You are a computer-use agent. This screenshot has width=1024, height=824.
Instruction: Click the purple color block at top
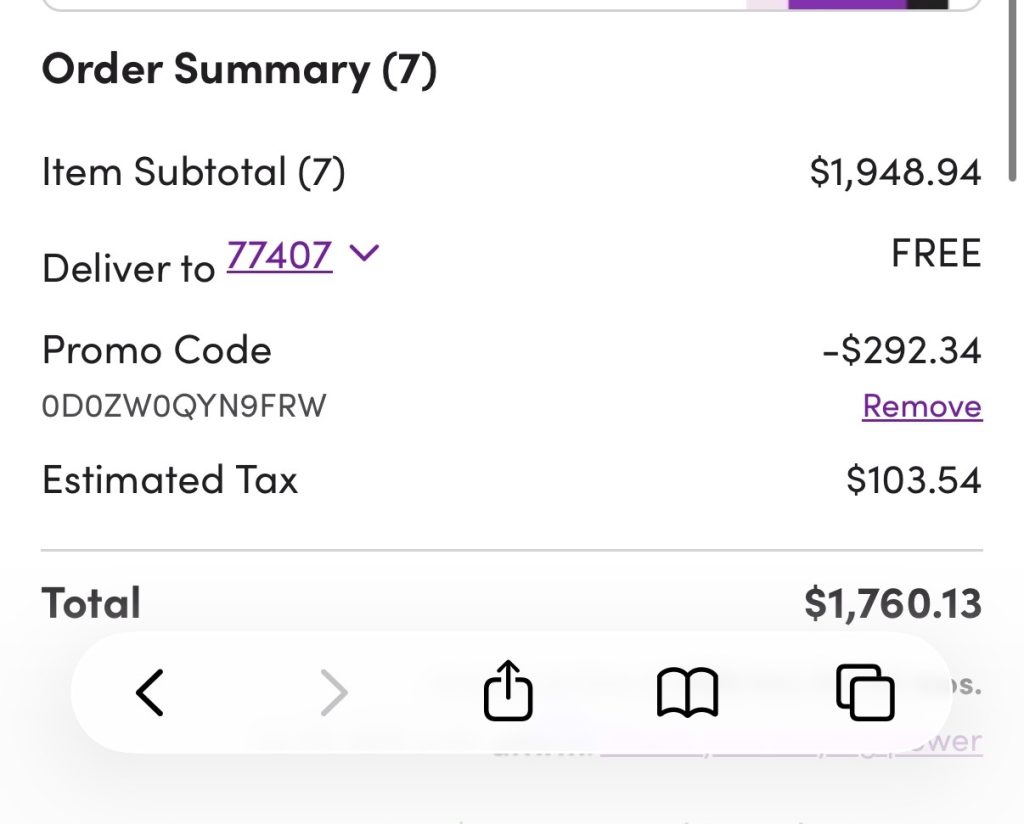pos(846,4)
